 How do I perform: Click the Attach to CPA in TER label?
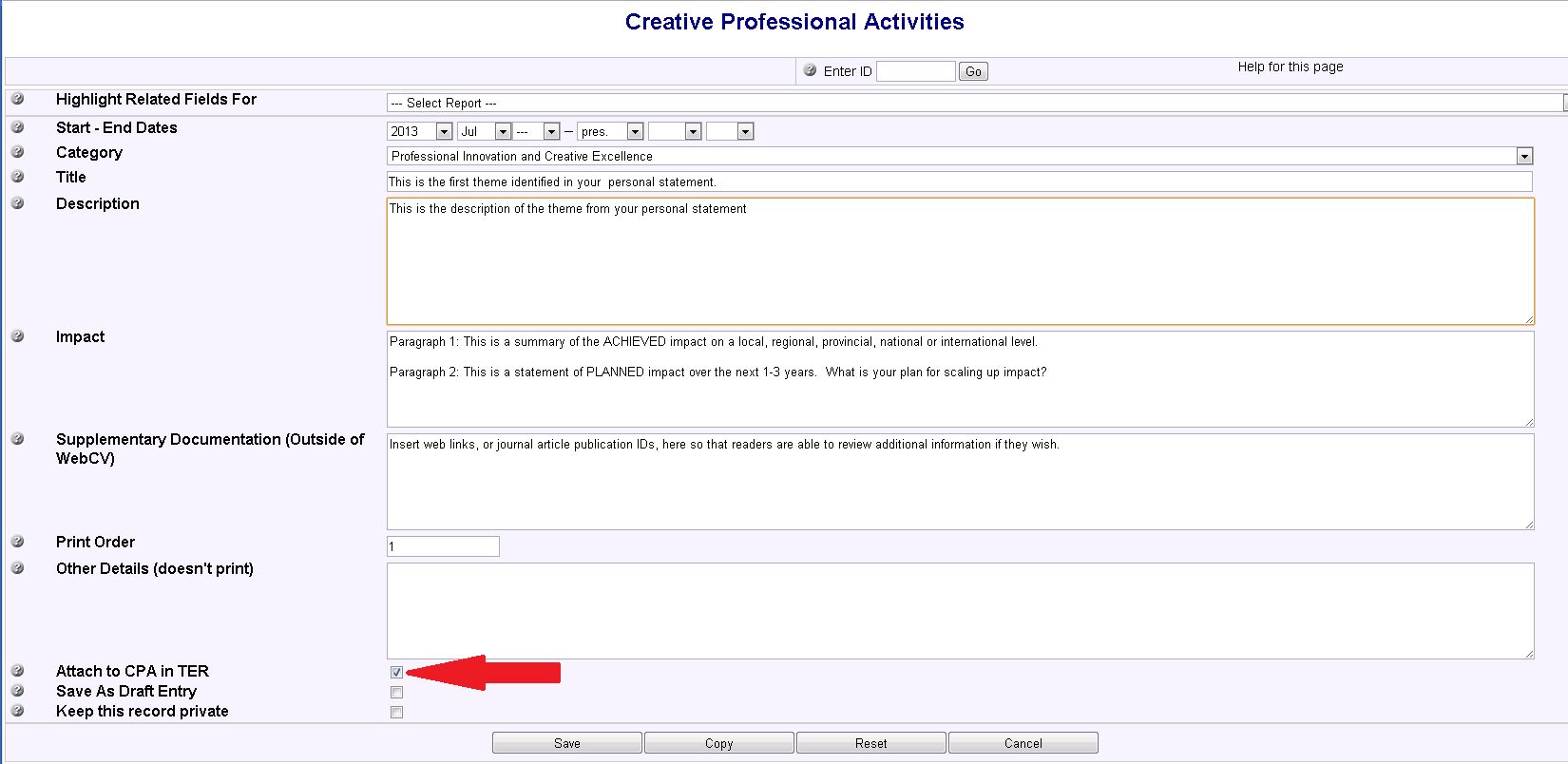(x=132, y=671)
